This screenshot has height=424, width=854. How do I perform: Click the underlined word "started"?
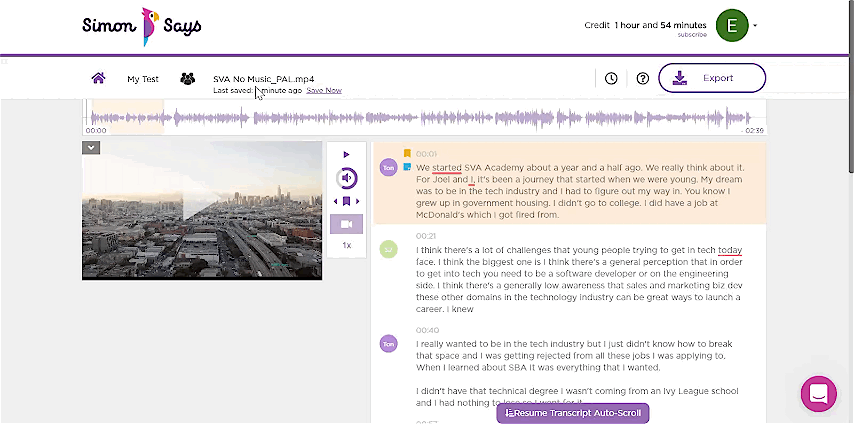[x=447, y=167]
